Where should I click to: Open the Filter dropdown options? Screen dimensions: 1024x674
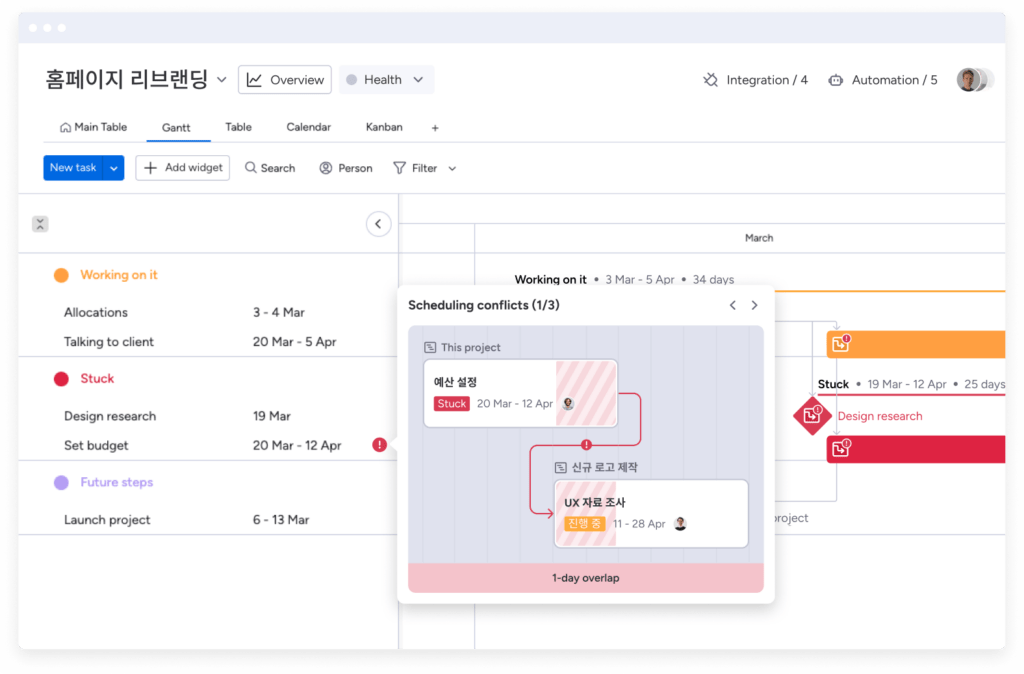[x=452, y=169]
